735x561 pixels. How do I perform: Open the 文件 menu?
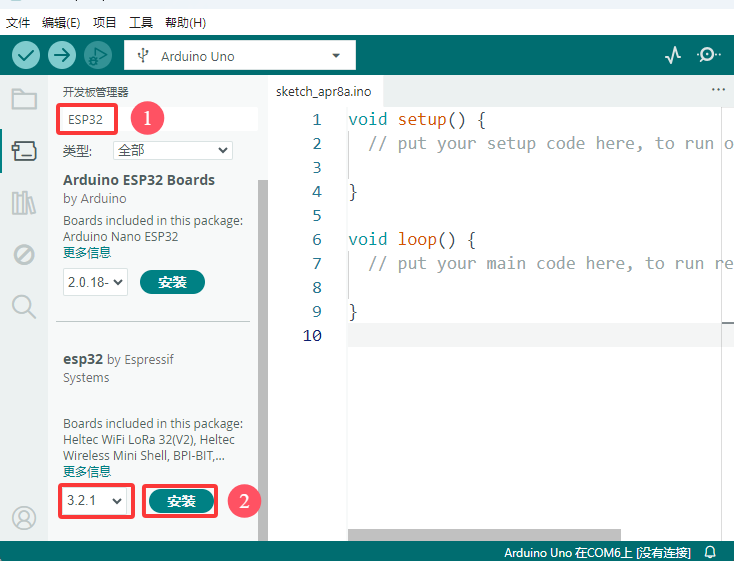pos(18,22)
